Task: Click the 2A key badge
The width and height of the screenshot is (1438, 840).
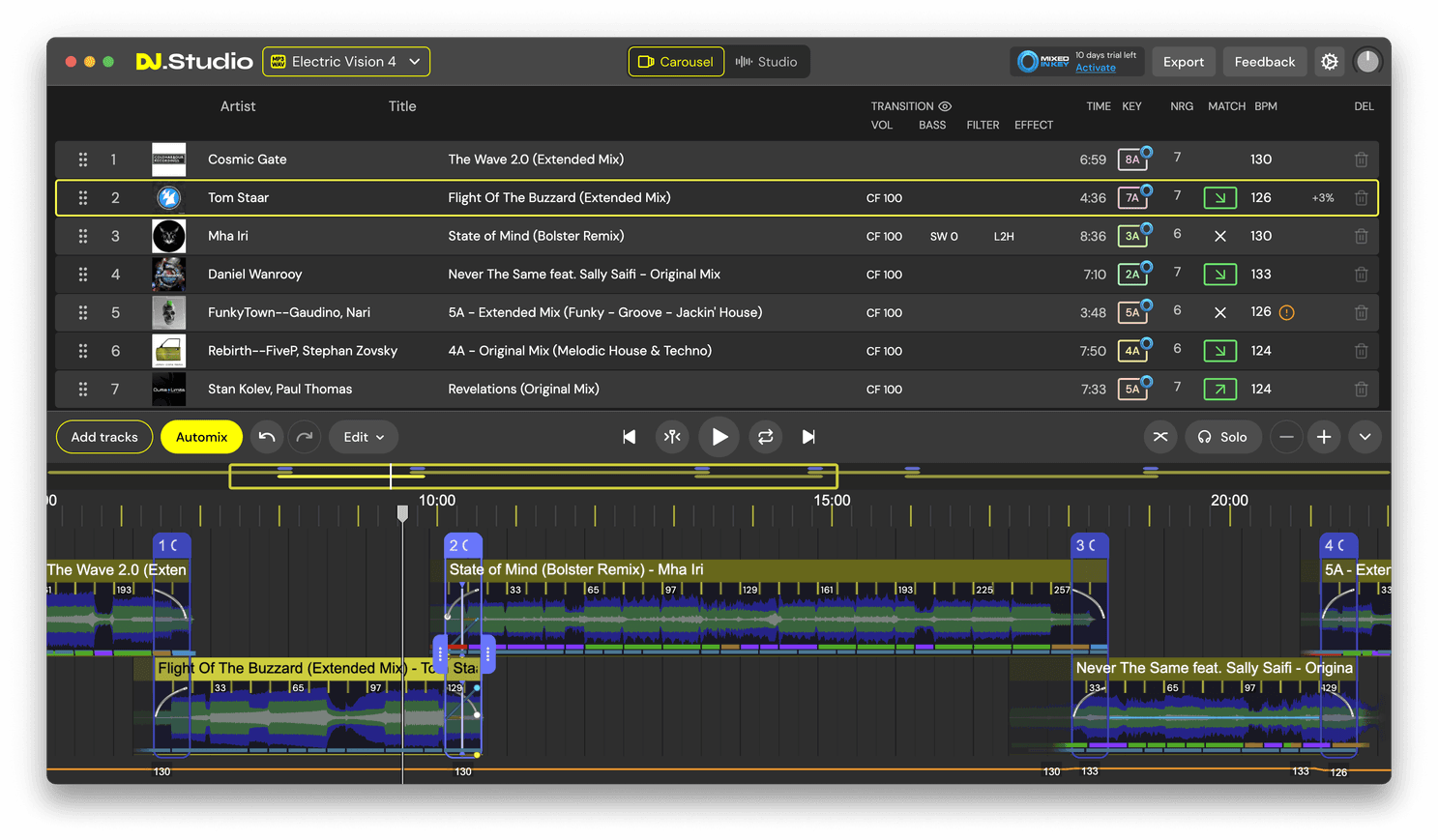Action: point(1132,275)
